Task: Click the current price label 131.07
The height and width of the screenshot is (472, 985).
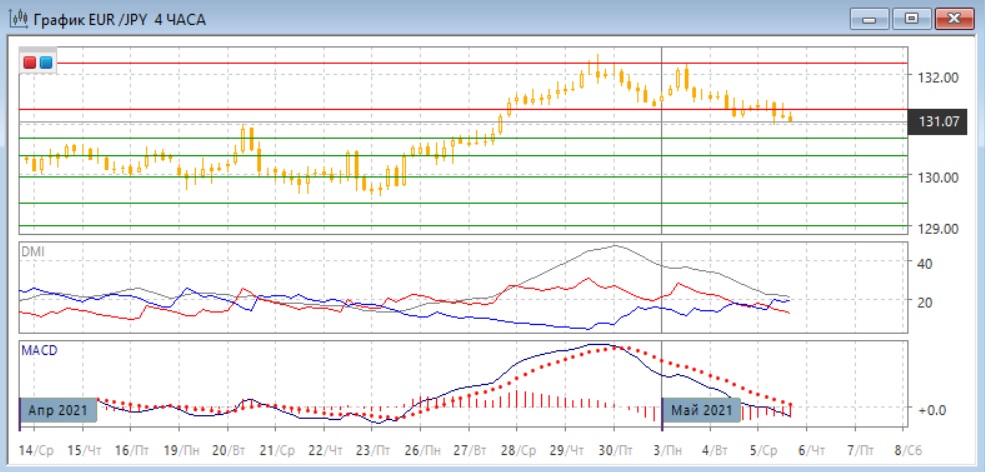Action: click(x=939, y=122)
